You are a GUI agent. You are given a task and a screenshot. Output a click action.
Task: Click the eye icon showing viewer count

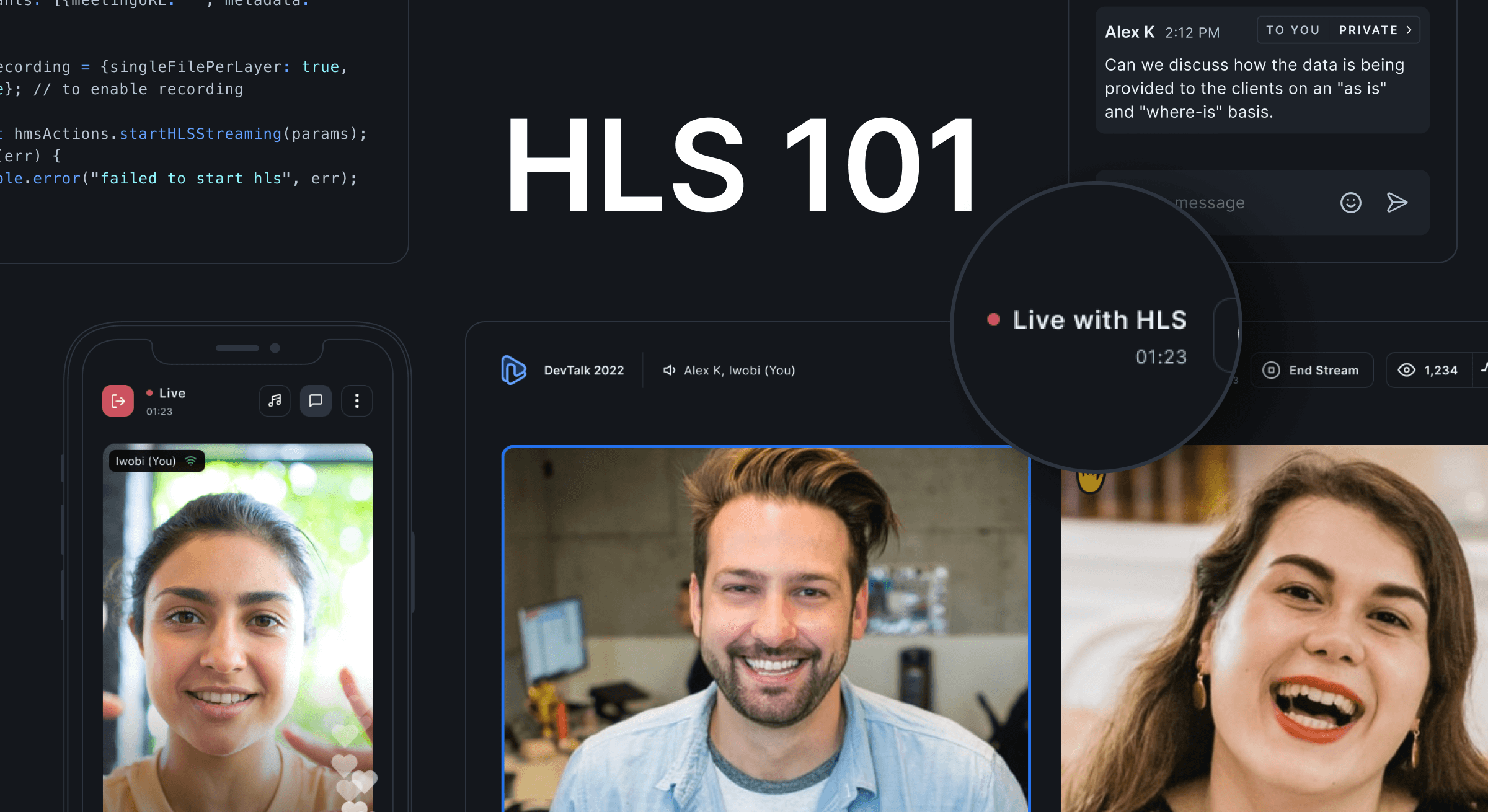coord(1407,369)
